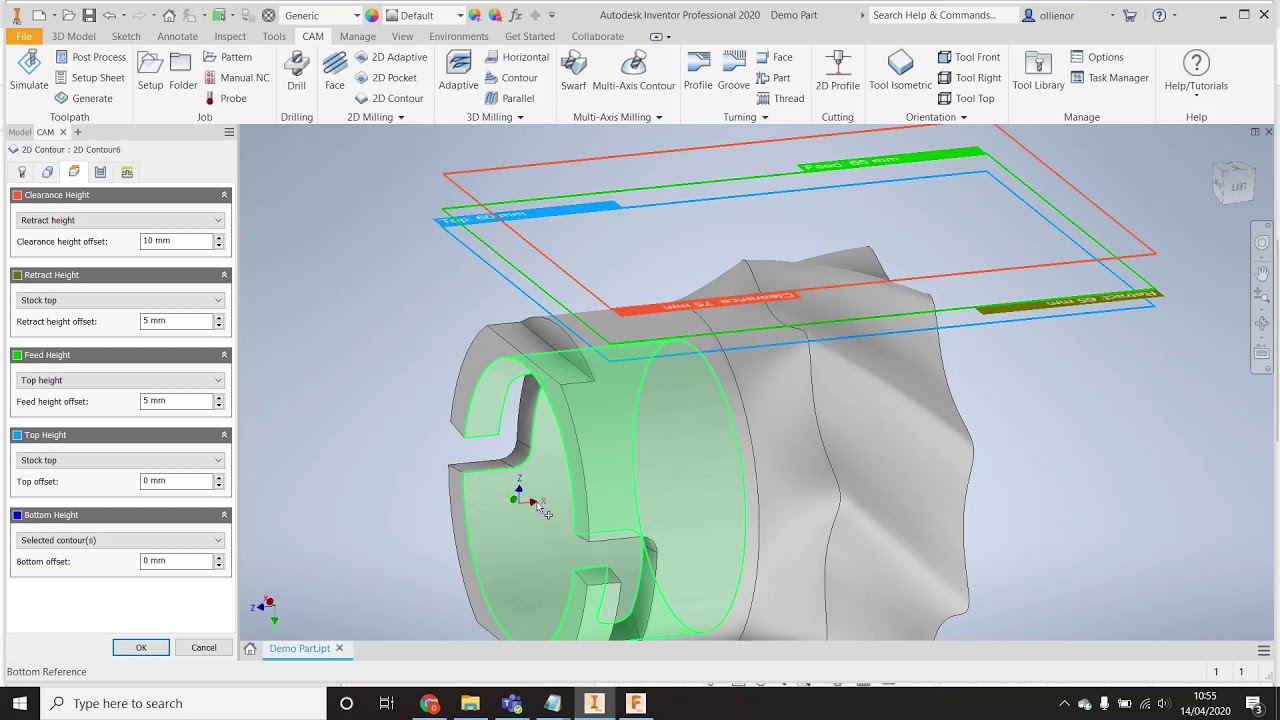This screenshot has width=1280, height=720.
Task: Choose the Swarf multi-axis strategy
Action: [574, 70]
